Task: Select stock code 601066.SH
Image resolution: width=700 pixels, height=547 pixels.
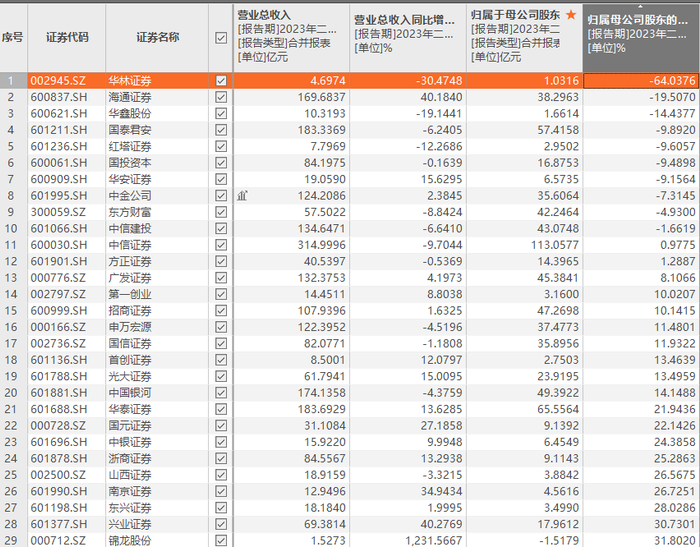Action: pyautogui.click(x=58, y=229)
